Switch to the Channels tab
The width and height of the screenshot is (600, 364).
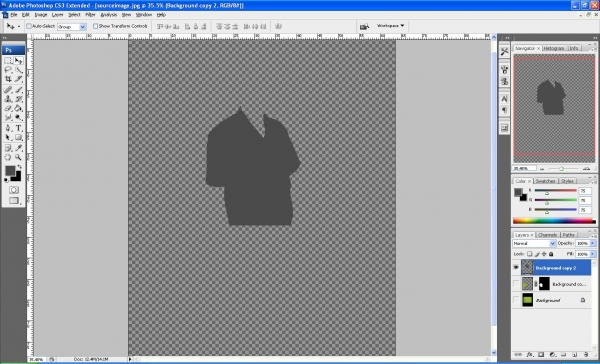coord(548,235)
